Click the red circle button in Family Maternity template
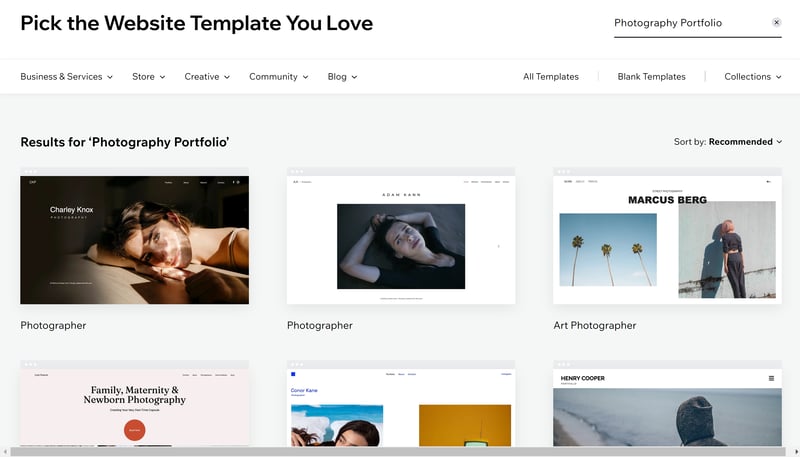800x457 pixels. coord(135,430)
